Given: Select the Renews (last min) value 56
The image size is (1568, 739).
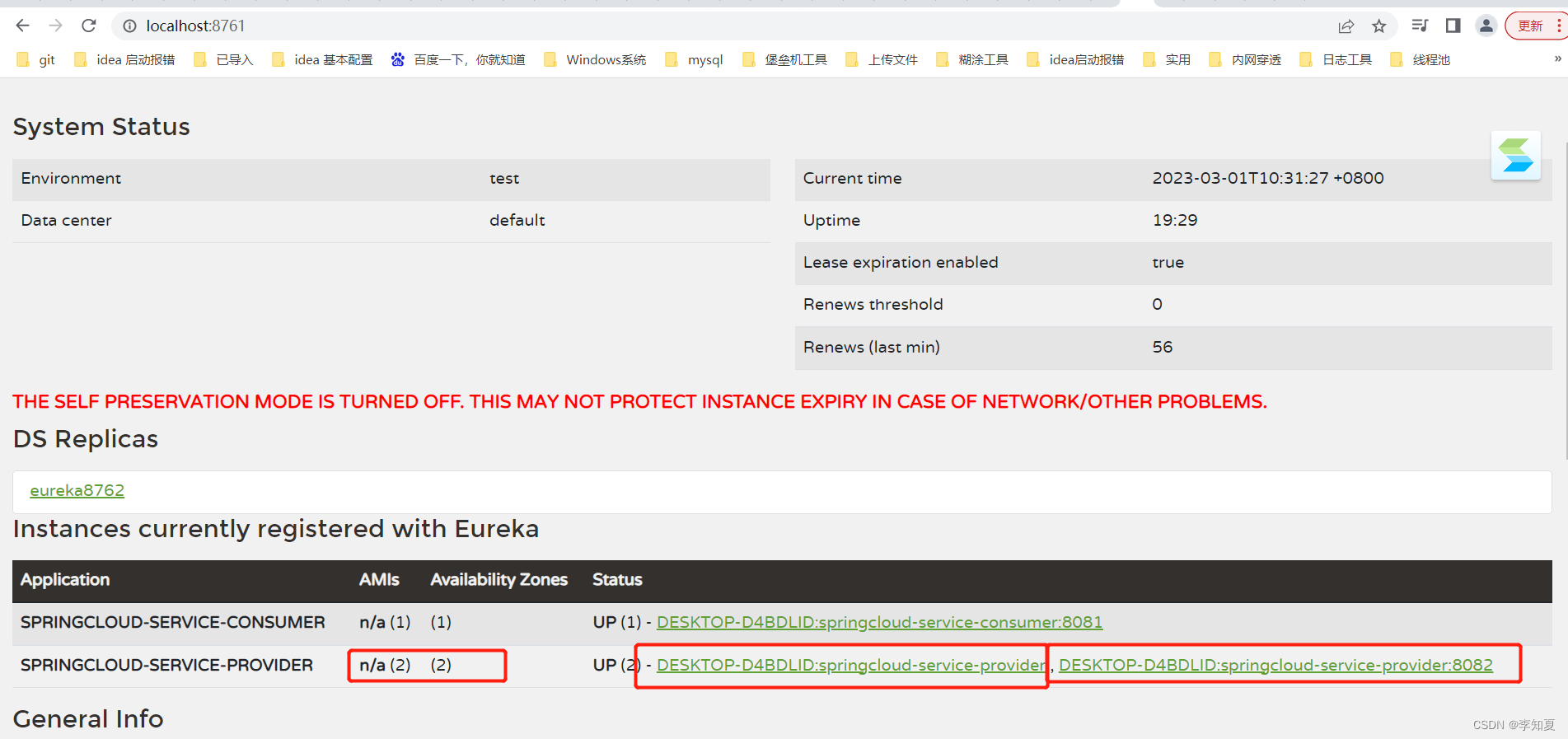Looking at the screenshot, I should 1163,347.
